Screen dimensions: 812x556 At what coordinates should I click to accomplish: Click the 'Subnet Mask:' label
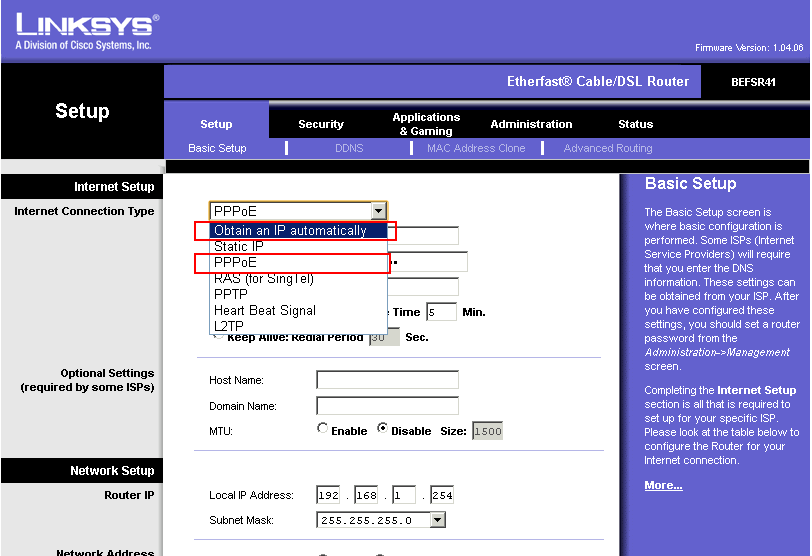241,520
